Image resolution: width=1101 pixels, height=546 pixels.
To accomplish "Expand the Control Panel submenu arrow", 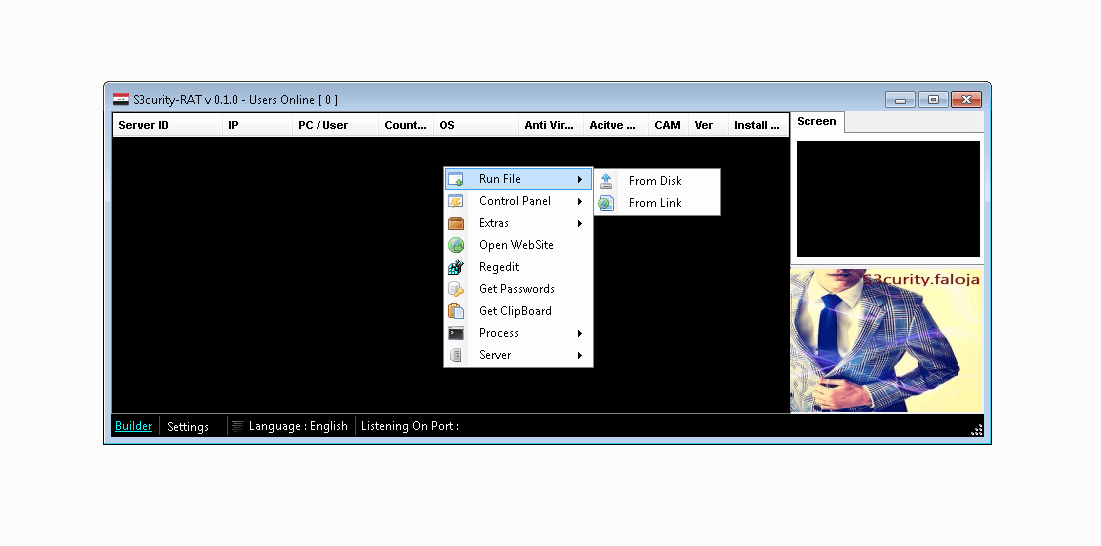I will point(580,201).
